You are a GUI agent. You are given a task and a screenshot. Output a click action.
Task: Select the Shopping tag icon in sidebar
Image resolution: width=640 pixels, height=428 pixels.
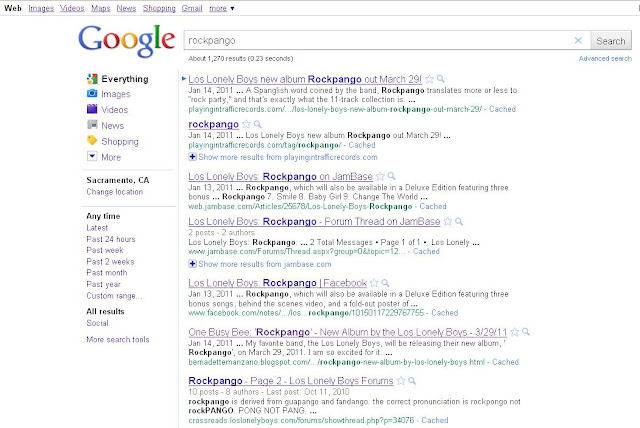click(x=92, y=140)
